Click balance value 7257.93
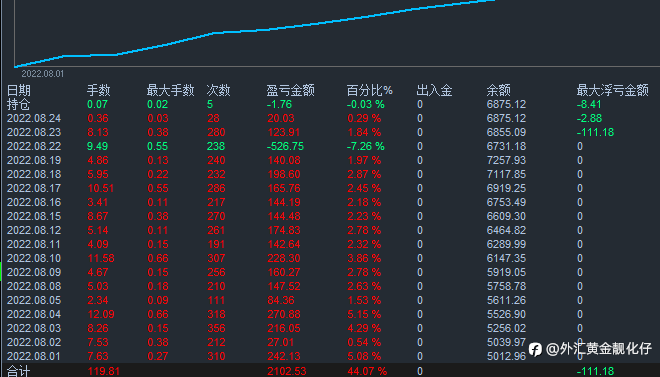 (x=506, y=160)
